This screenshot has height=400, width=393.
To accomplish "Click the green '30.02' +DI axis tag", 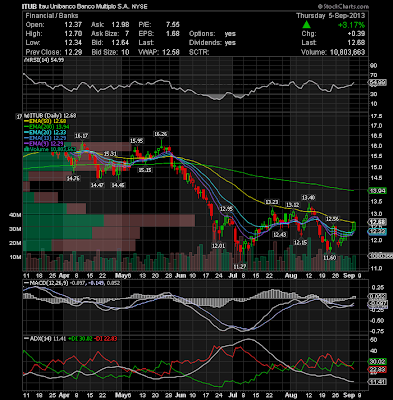I will pos(377,361).
